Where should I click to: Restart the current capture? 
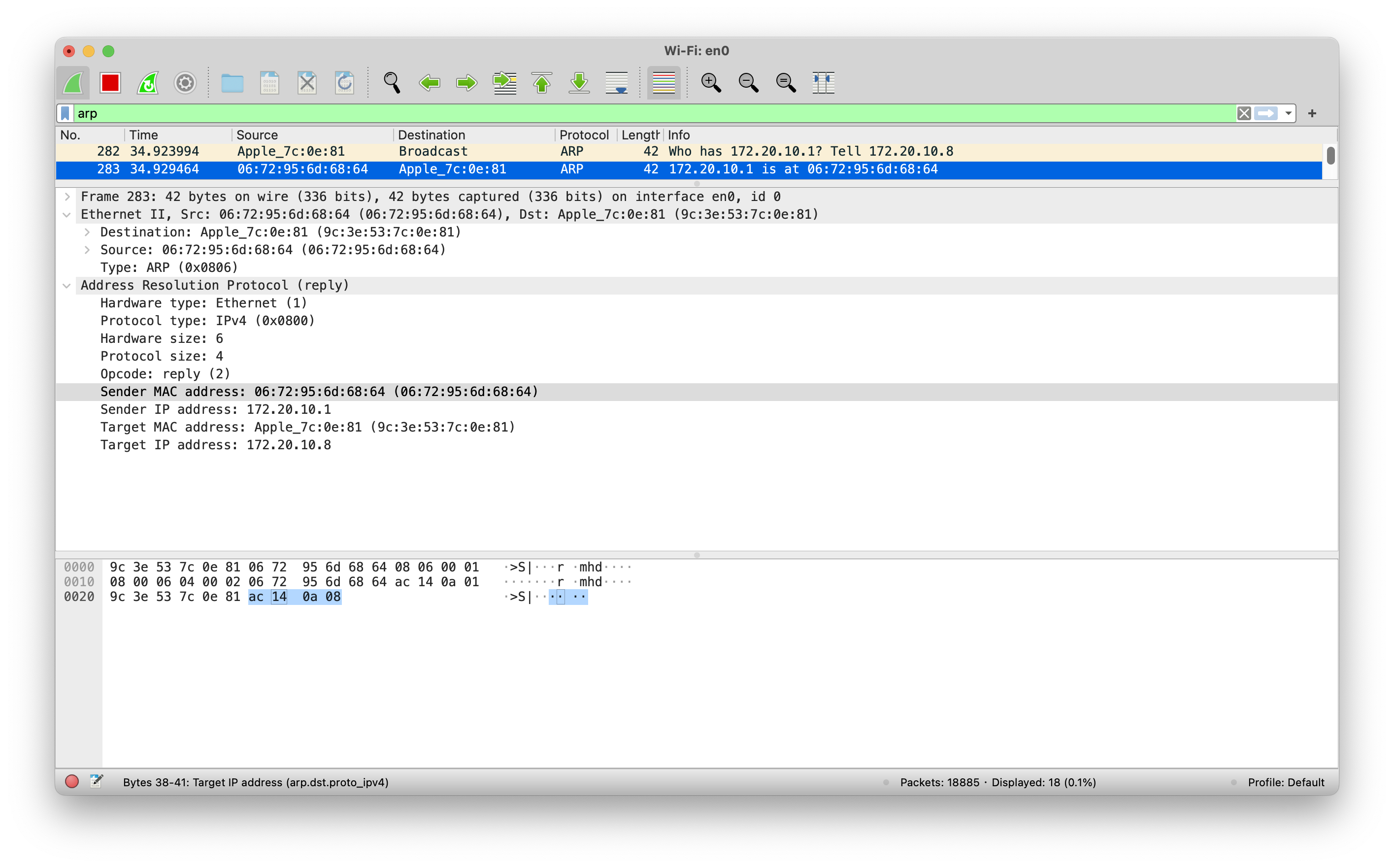coord(148,83)
